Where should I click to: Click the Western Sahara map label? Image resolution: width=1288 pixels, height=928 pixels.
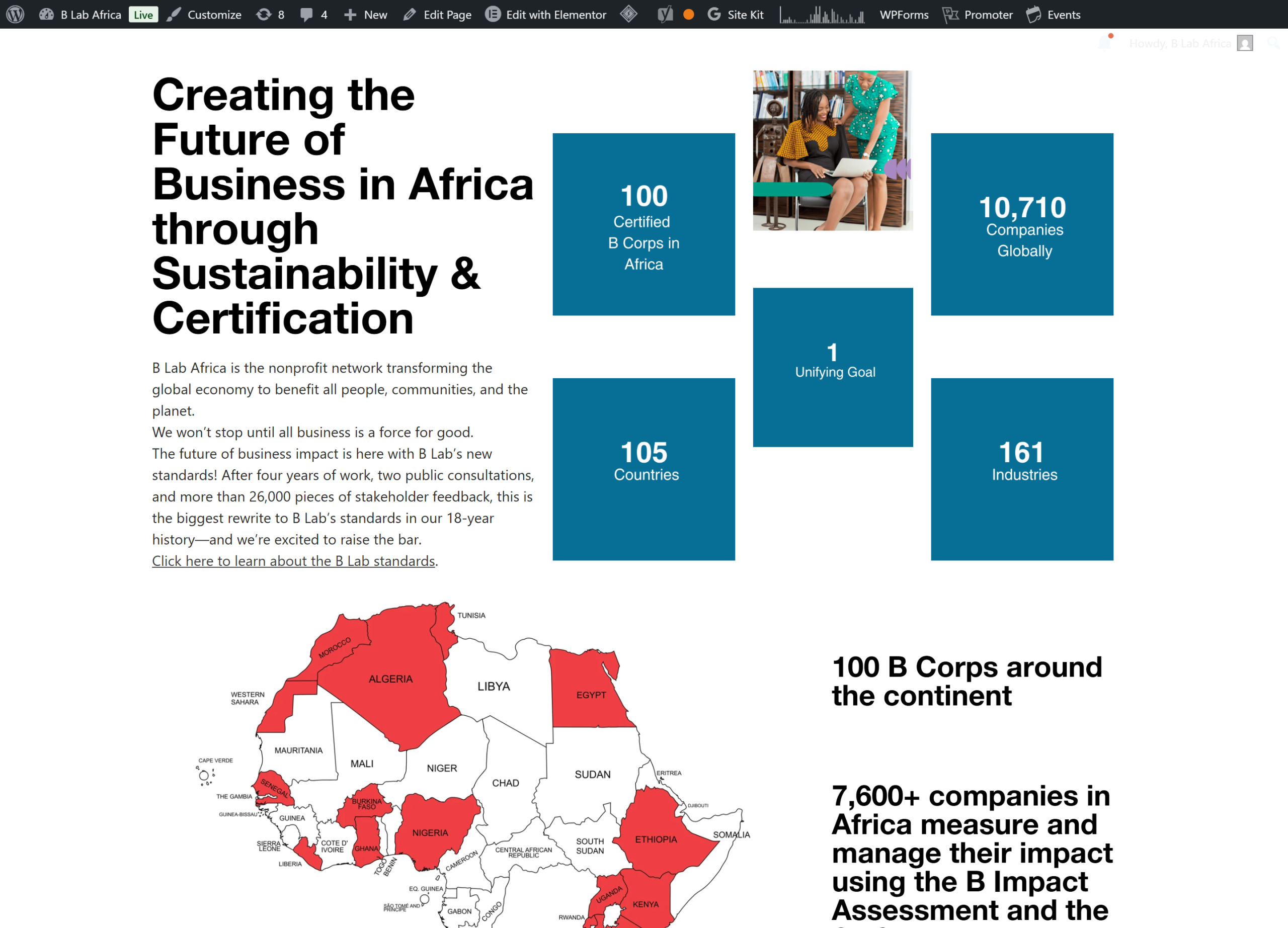point(248,698)
